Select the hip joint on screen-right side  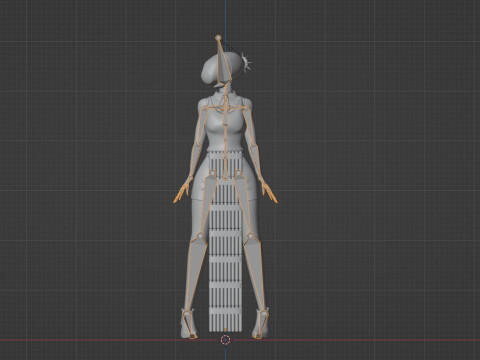[x=238, y=173]
